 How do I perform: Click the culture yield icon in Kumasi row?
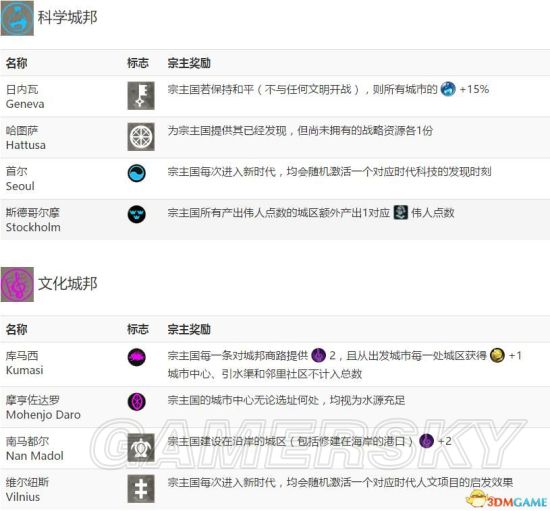tap(318, 355)
